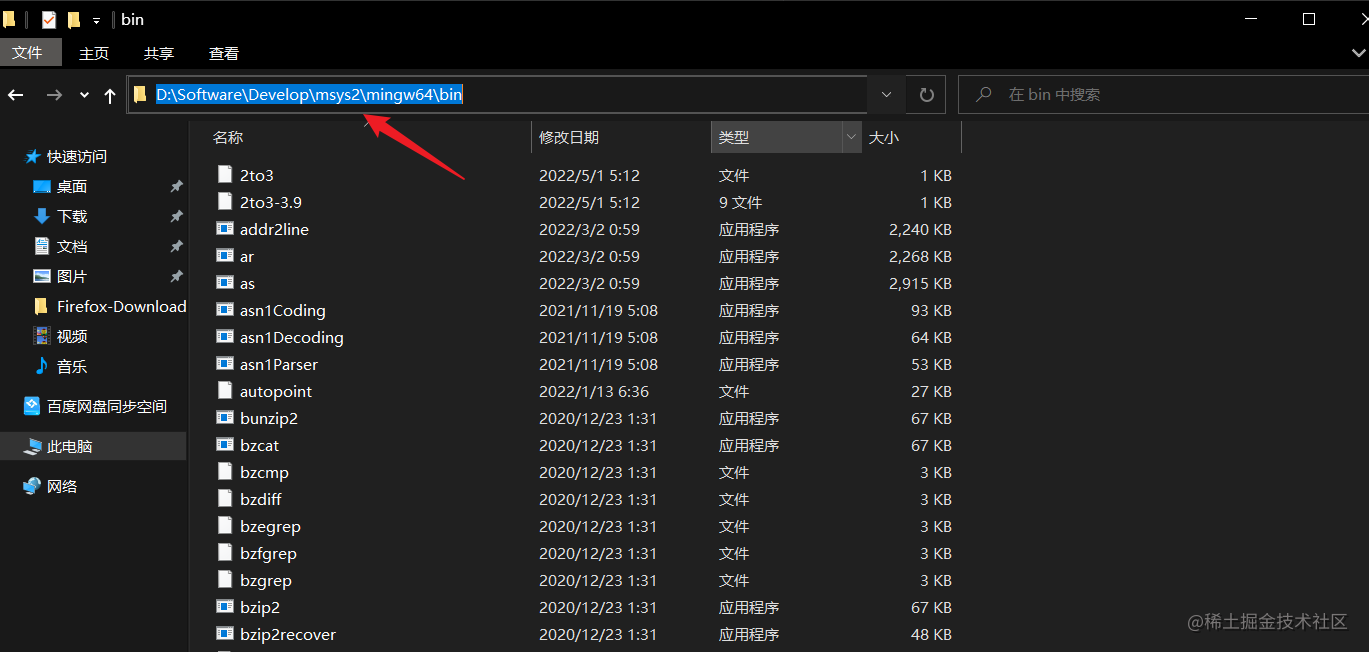Open the 类型 column filter dropdown
This screenshot has height=652, width=1369.
849,137
